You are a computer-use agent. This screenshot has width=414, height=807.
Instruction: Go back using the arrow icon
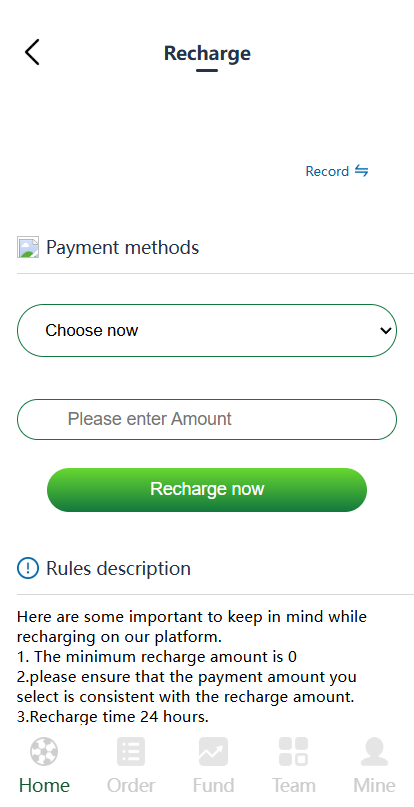pyautogui.click(x=32, y=52)
